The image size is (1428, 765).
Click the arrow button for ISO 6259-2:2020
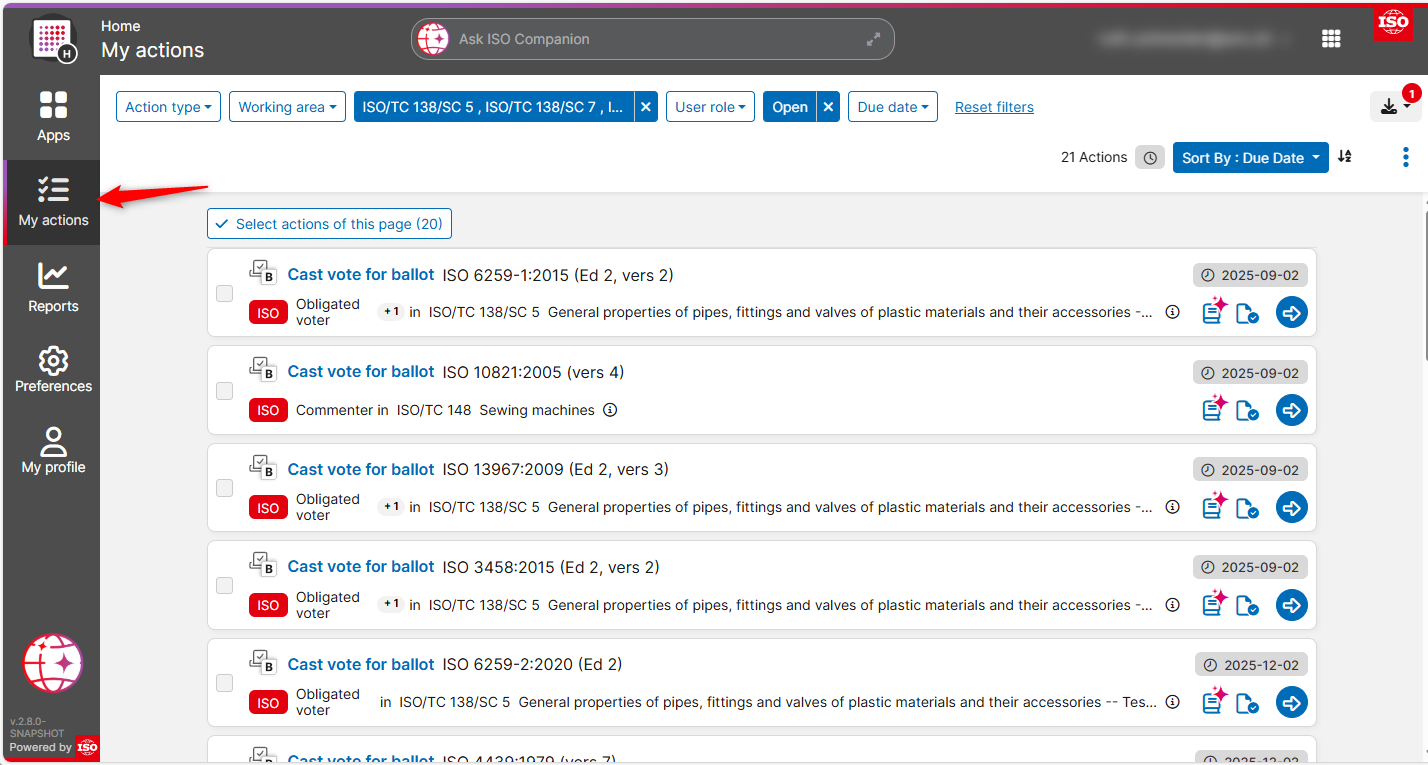tap(1292, 703)
